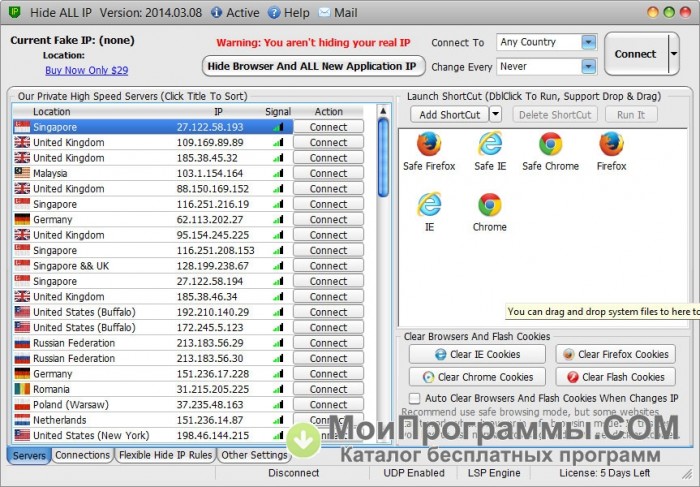This screenshot has height=487, width=700.
Task: Click the server list scroll up arrow
Action: 383,111
